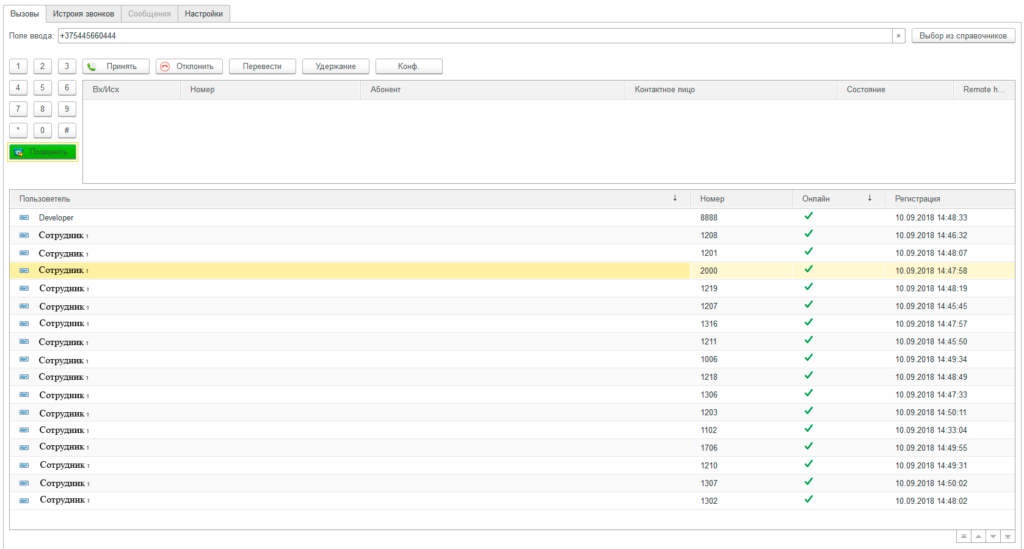Open the Настройки tab
Image resolution: width=1024 pixels, height=549 pixels.
tap(205, 13)
